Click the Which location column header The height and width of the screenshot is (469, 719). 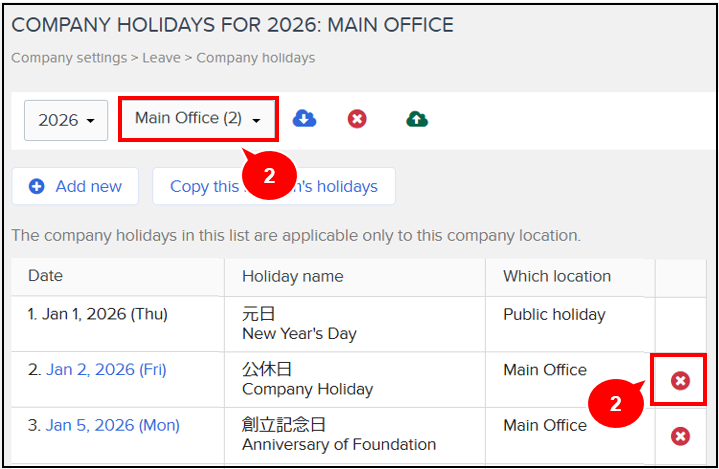pyautogui.click(x=557, y=276)
